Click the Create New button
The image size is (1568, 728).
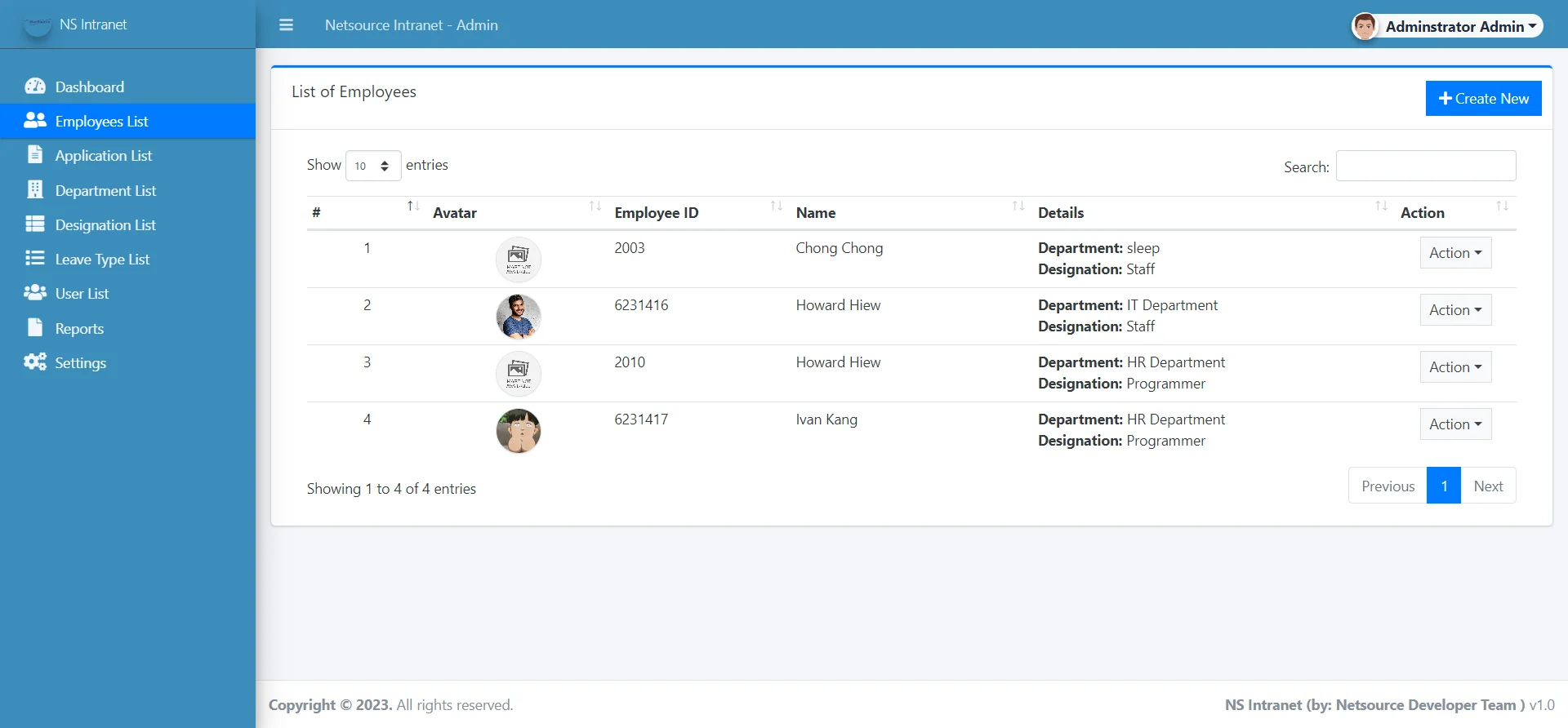1483,99
